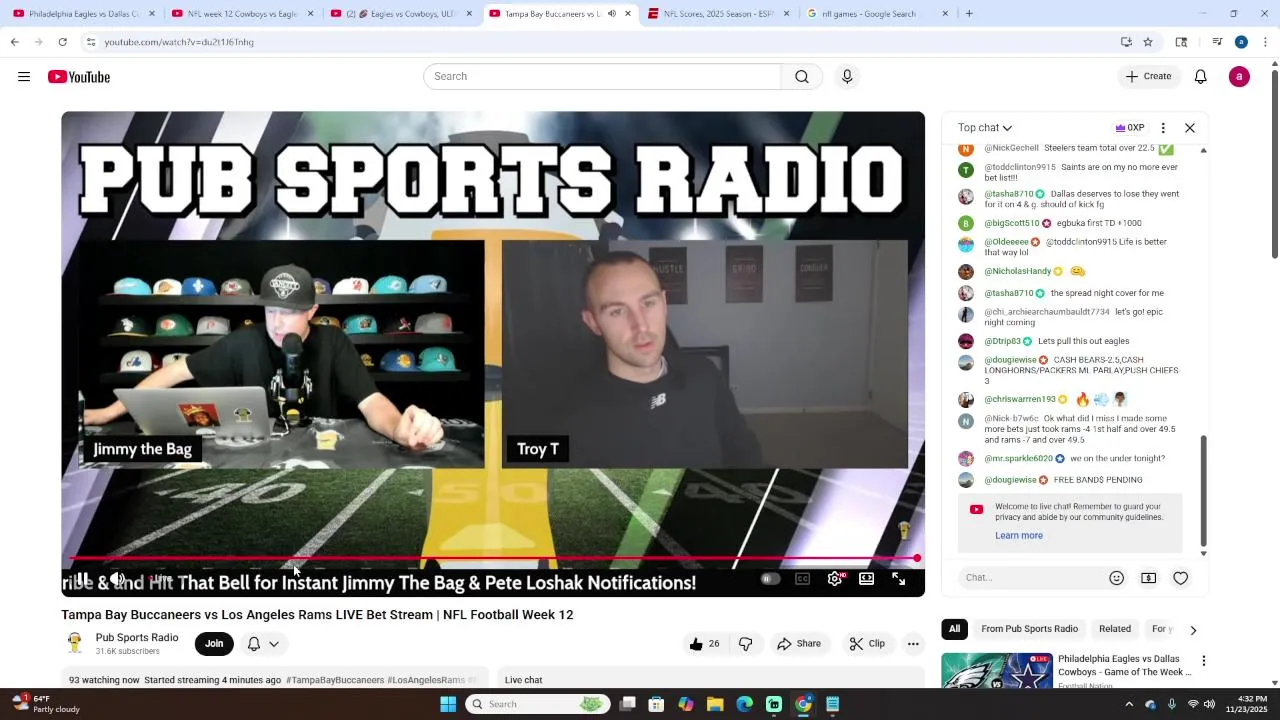Open a new browser tab
1280x720 pixels.
click(x=969, y=14)
